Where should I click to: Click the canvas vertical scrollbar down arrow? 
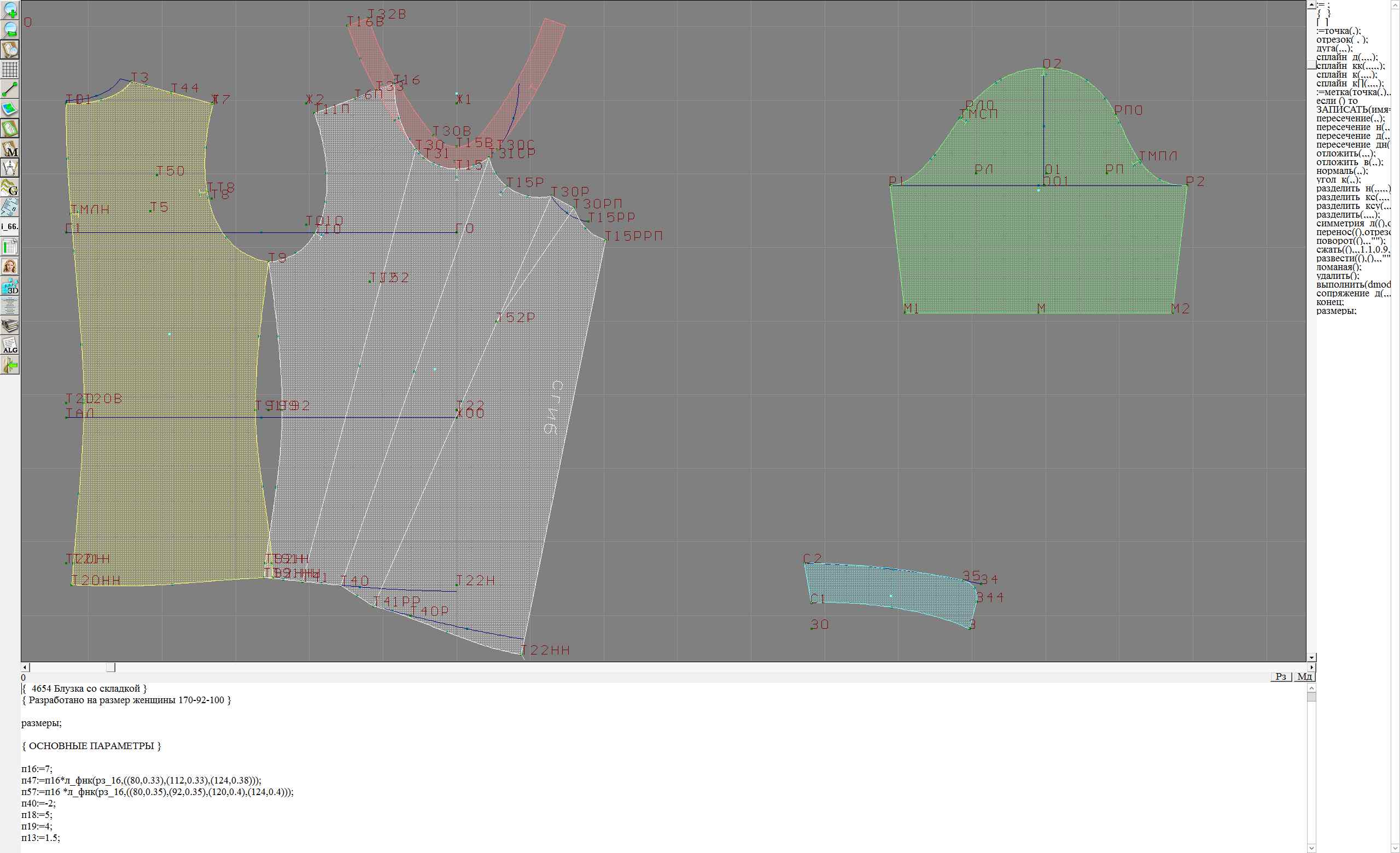click(x=1311, y=657)
